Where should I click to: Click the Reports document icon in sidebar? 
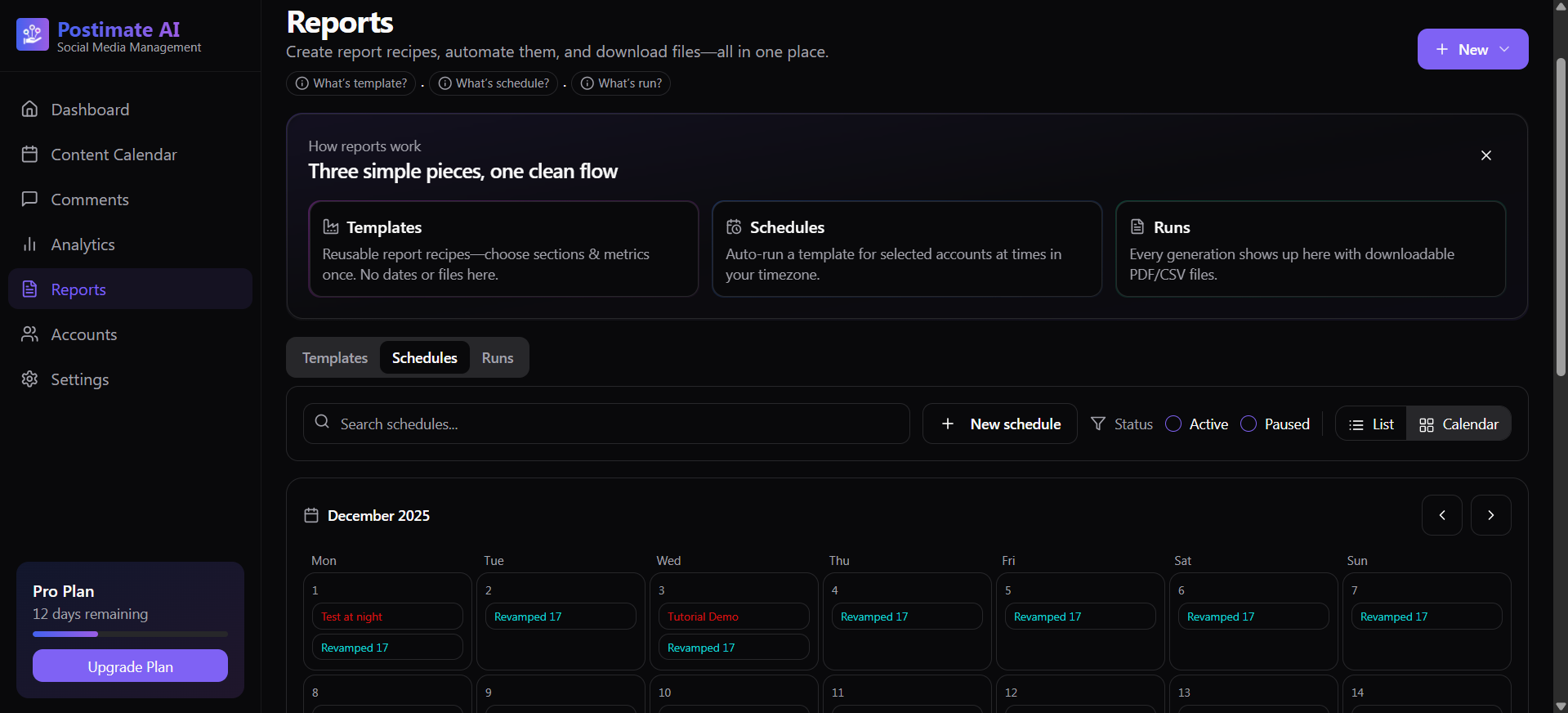30,289
